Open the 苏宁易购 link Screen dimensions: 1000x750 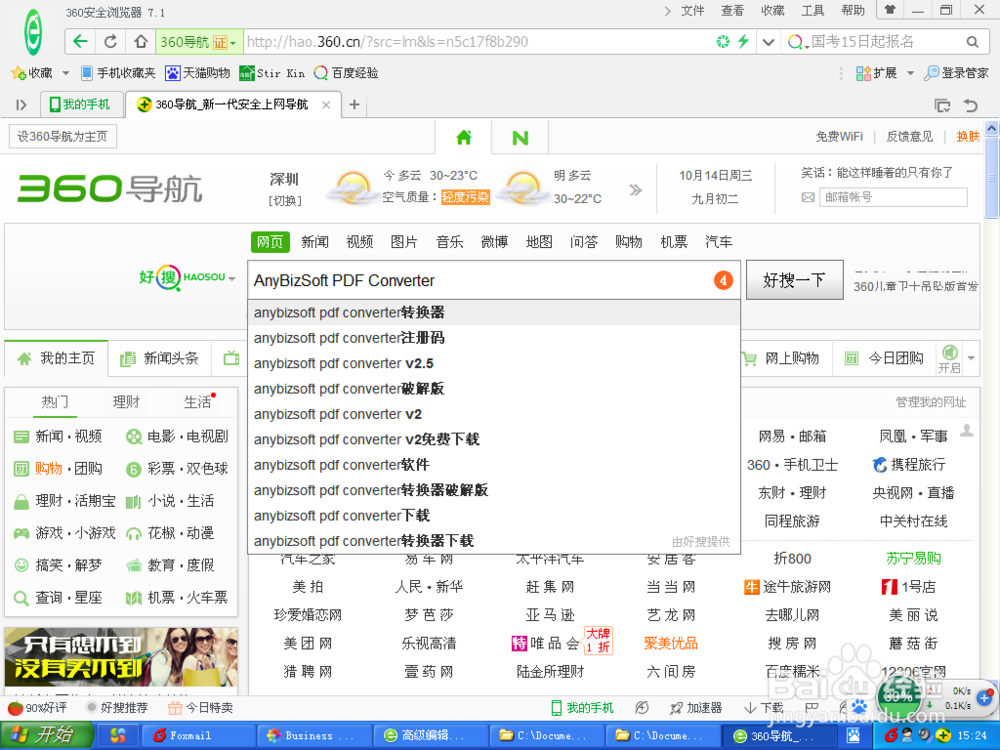coord(913,558)
